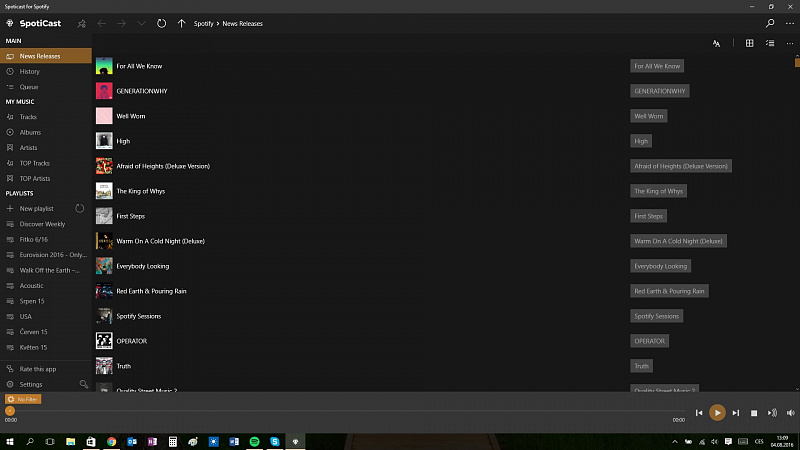Click the SpotiCast logo icon
Image resolution: width=800 pixels, height=450 pixels.
tap(10, 23)
